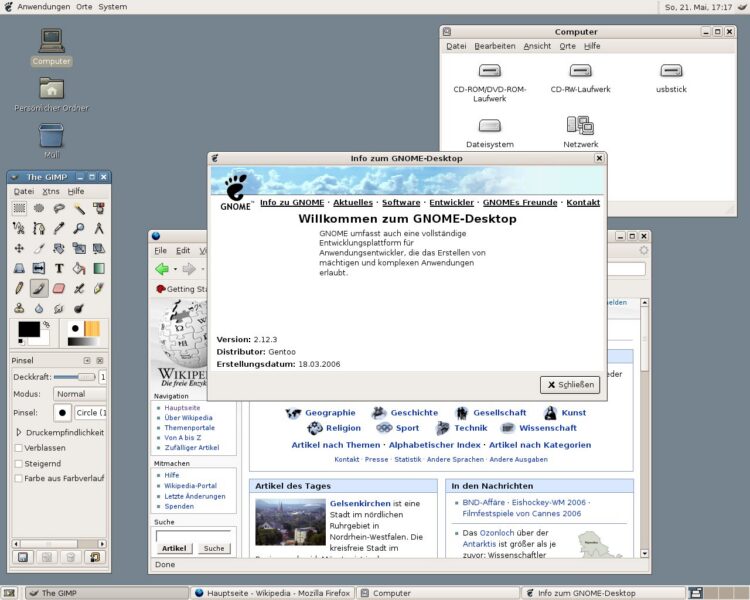Screen dimensions: 750x600
Task: Click the active gradient preview swatch
Action: pyautogui.click(x=82, y=342)
